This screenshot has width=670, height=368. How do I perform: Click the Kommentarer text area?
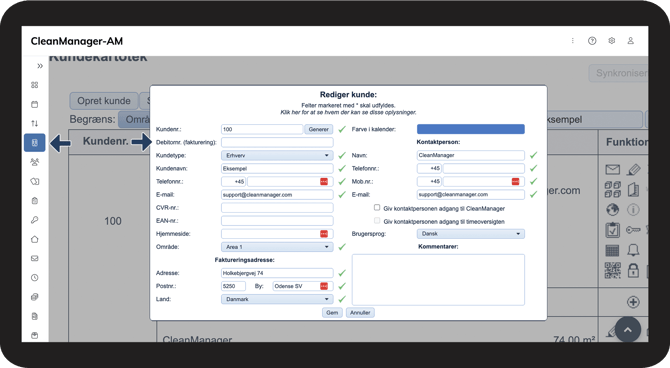click(x=438, y=280)
